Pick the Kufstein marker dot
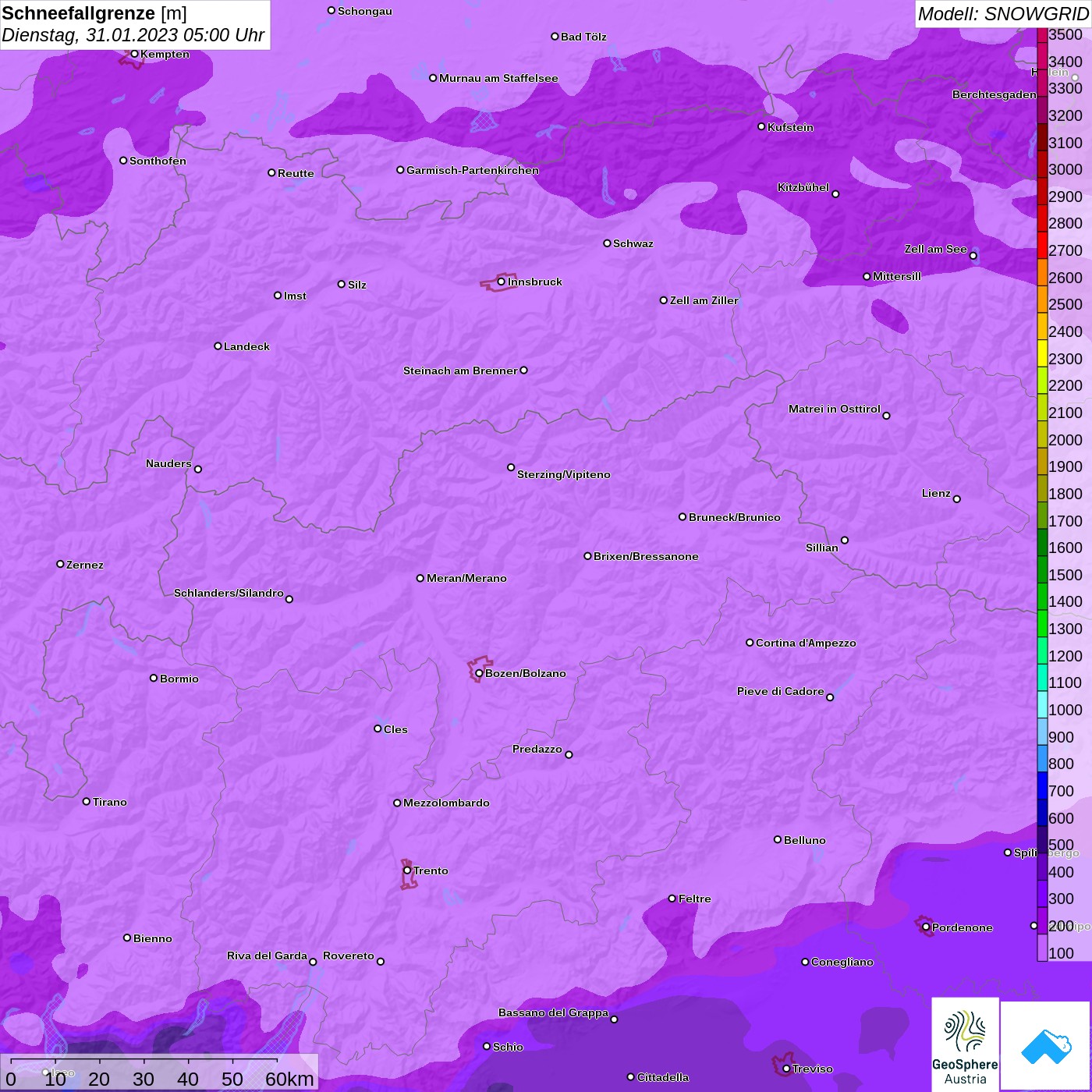 (x=761, y=126)
